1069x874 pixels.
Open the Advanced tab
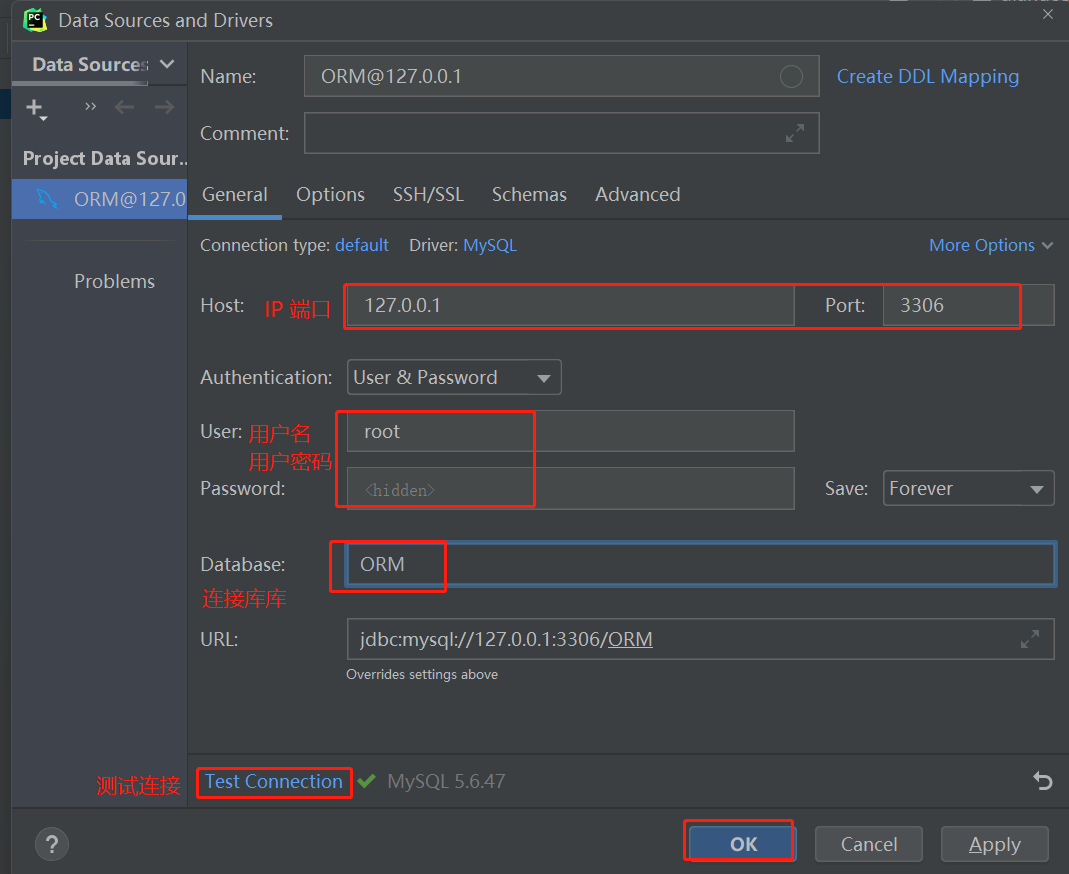(x=637, y=195)
